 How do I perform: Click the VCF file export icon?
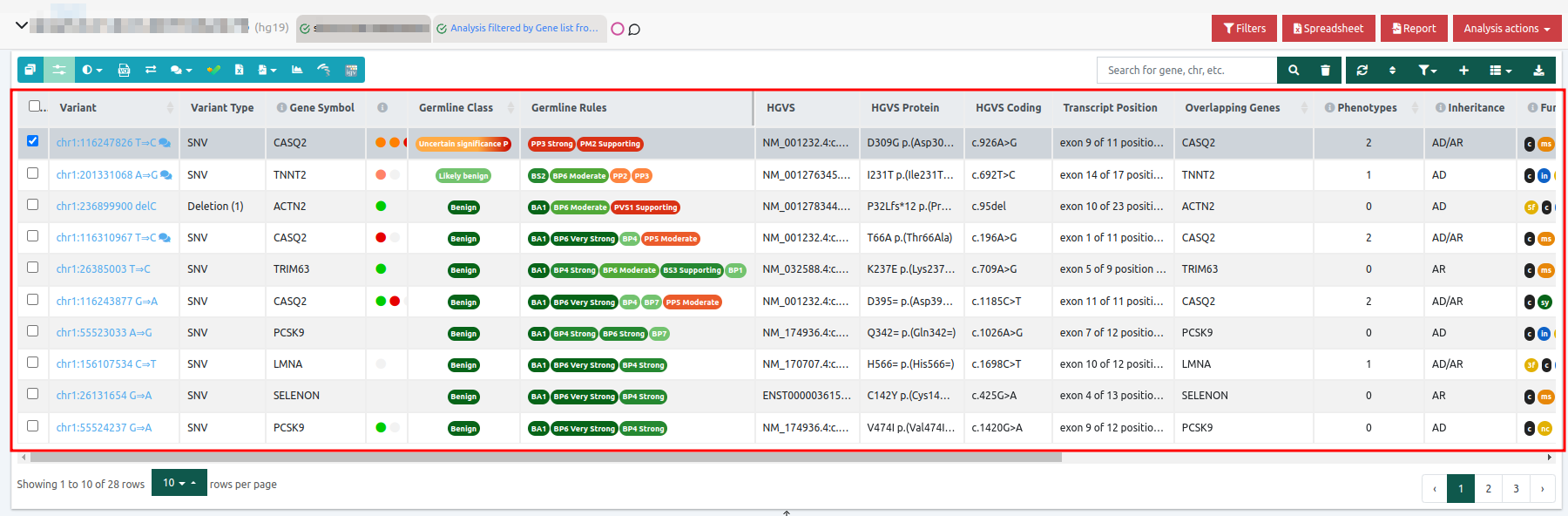pyautogui.click(x=124, y=70)
